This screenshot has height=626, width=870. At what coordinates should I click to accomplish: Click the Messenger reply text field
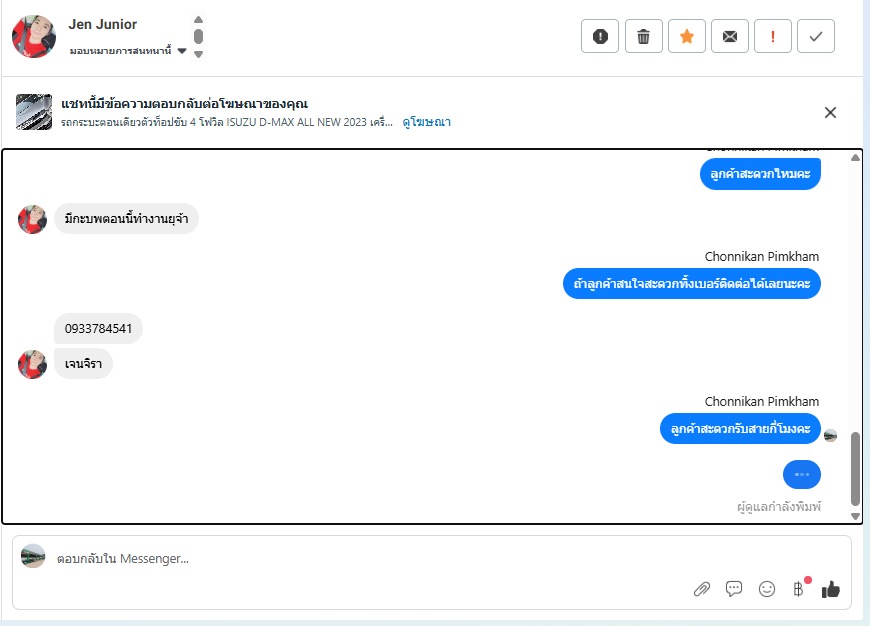[366, 559]
